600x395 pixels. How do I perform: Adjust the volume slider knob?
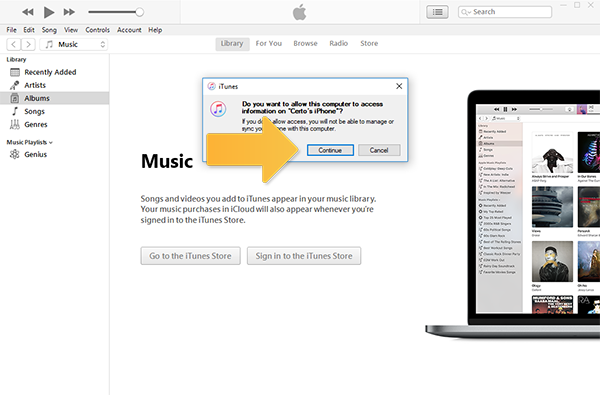click(140, 12)
